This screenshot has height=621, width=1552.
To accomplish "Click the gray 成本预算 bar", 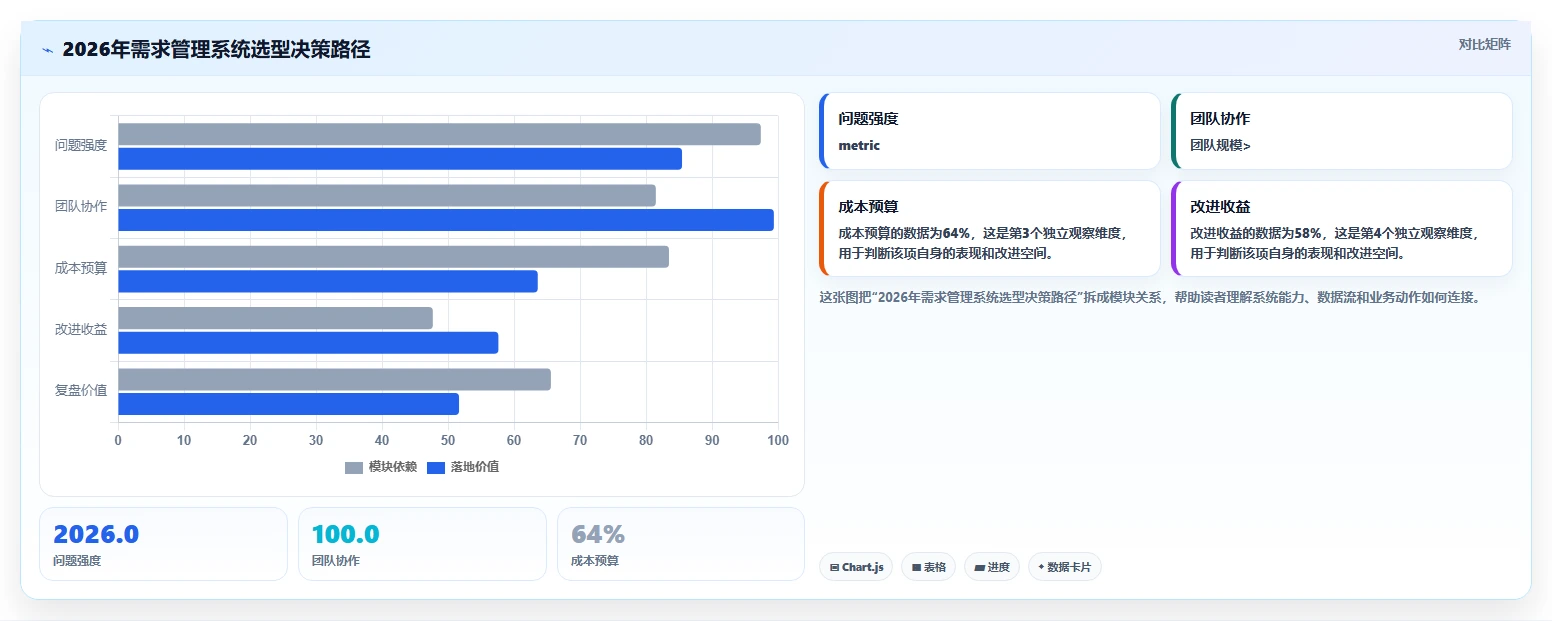I will pos(393,257).
